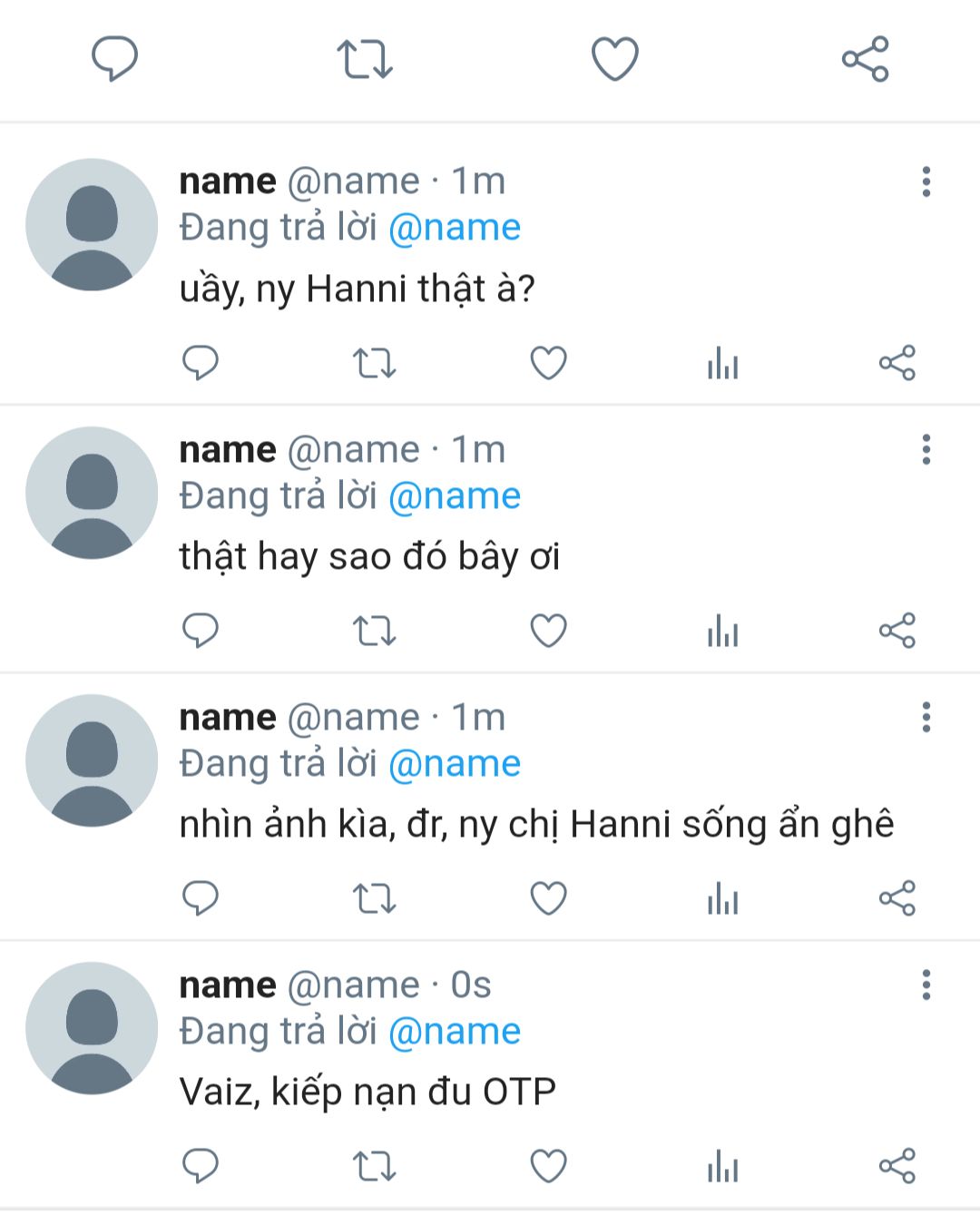980x1225 pixels.
Task: Open overflow menu on "Vaiz, kiếp nạn đu OTP" tweet
Action: click(926, 985)
